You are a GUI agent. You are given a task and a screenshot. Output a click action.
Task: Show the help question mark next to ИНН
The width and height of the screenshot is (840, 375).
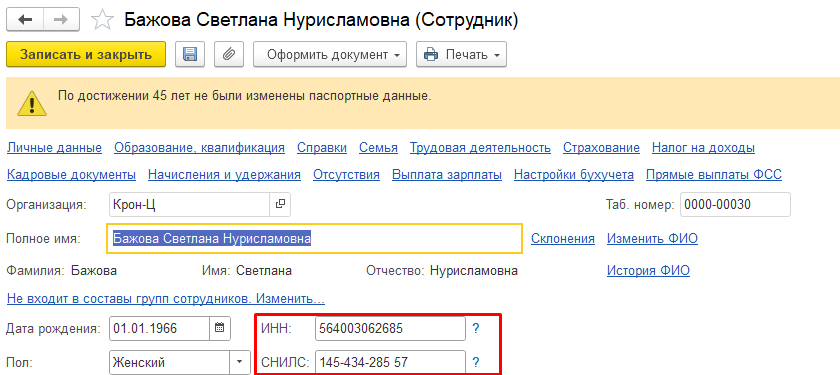pos(475,328)
